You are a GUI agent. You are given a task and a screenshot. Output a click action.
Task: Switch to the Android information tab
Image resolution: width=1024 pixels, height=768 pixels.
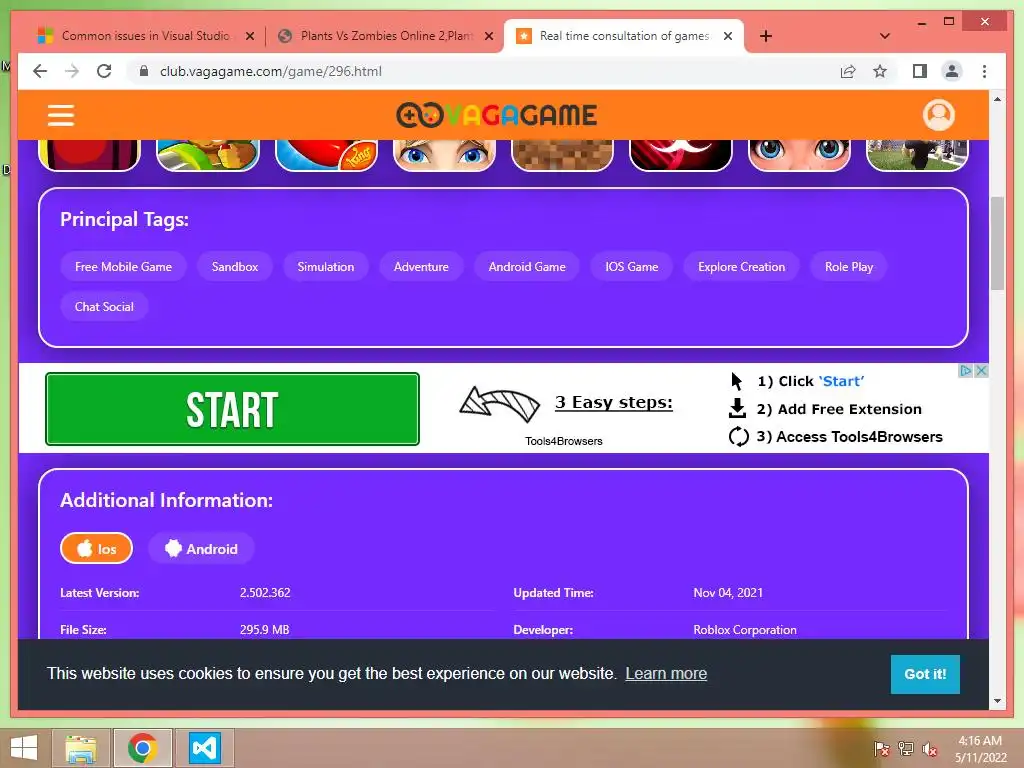coord(201,549)
